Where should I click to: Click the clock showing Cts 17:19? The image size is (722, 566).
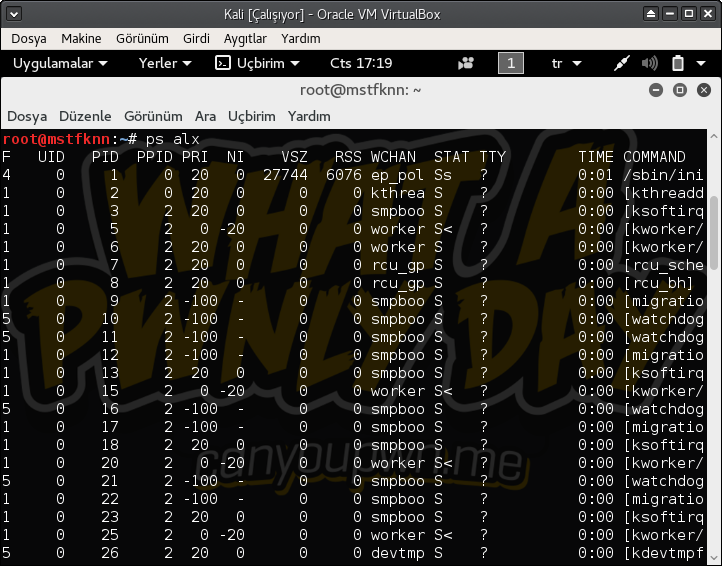click(361, 63)
